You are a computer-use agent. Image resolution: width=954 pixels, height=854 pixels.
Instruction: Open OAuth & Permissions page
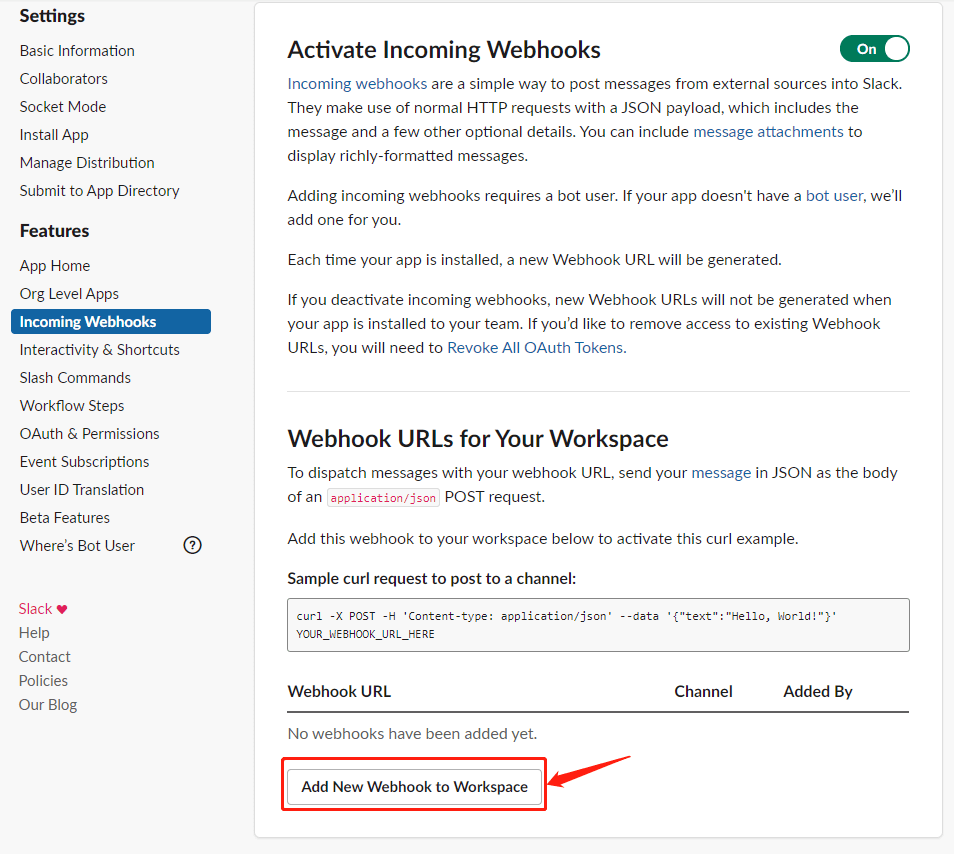(89, 434)
